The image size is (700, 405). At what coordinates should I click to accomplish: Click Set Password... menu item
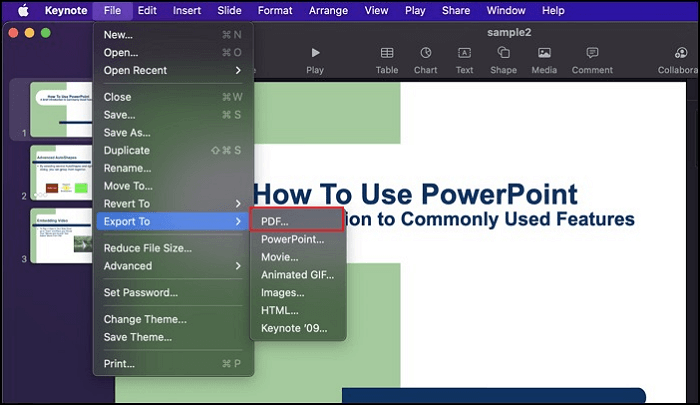pyautogui.click(x=172, y=292)
